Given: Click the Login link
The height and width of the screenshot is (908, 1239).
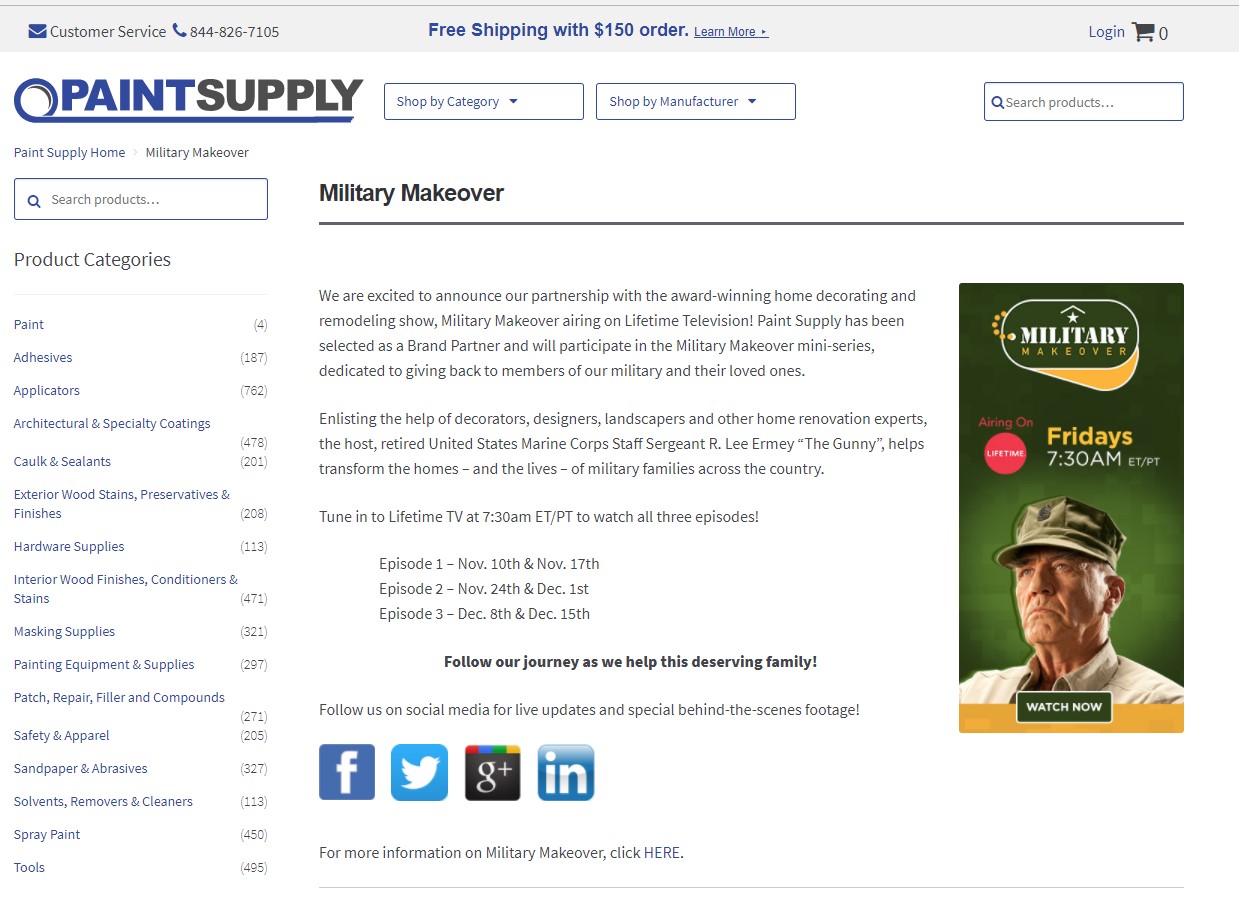Looking at the screenshot, I should click(1106, 32).
